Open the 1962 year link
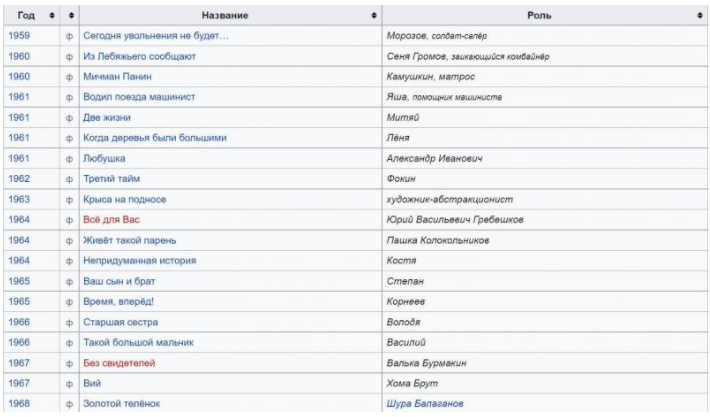 pyautogui.click(x=19, y=179)
